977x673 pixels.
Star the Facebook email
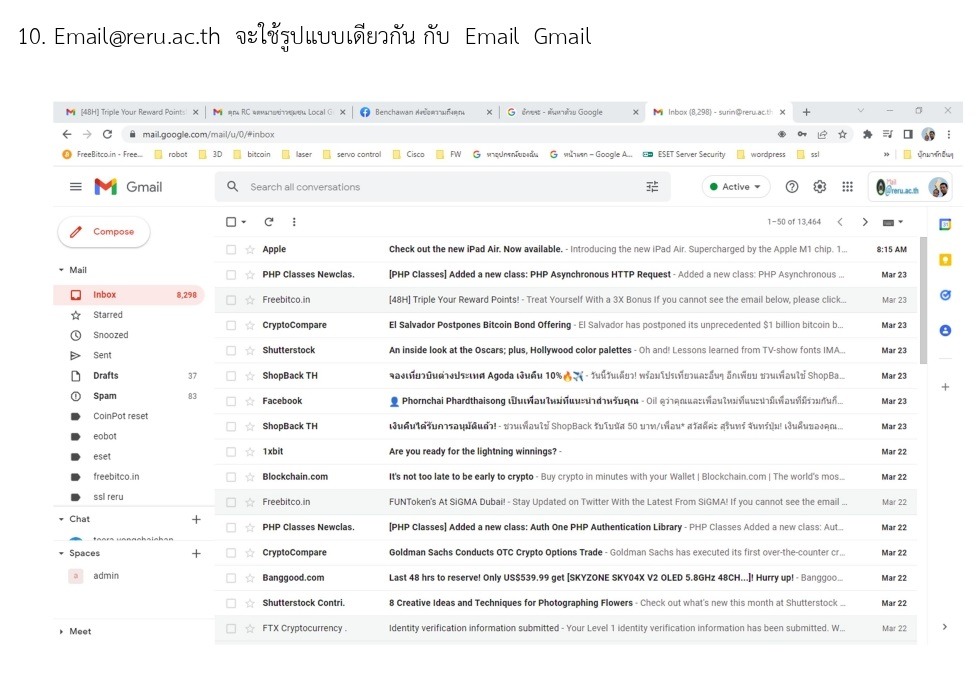pyautogui.click(x=250, y=401)
